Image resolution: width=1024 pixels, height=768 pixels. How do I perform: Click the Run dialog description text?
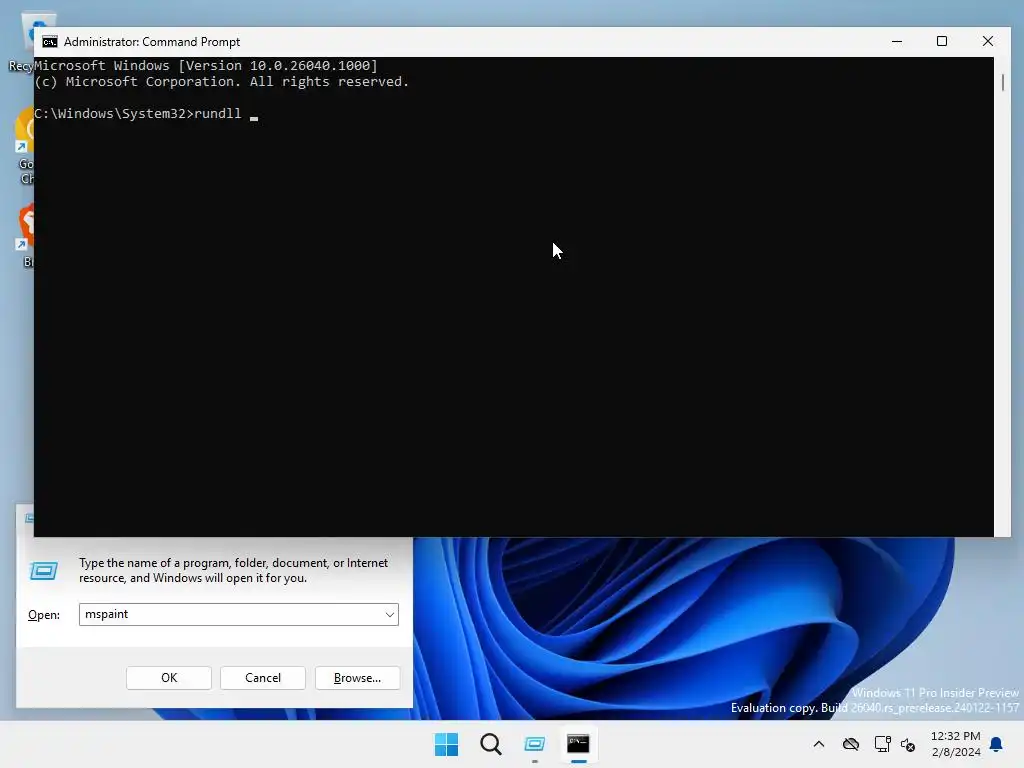click(233, 570)
